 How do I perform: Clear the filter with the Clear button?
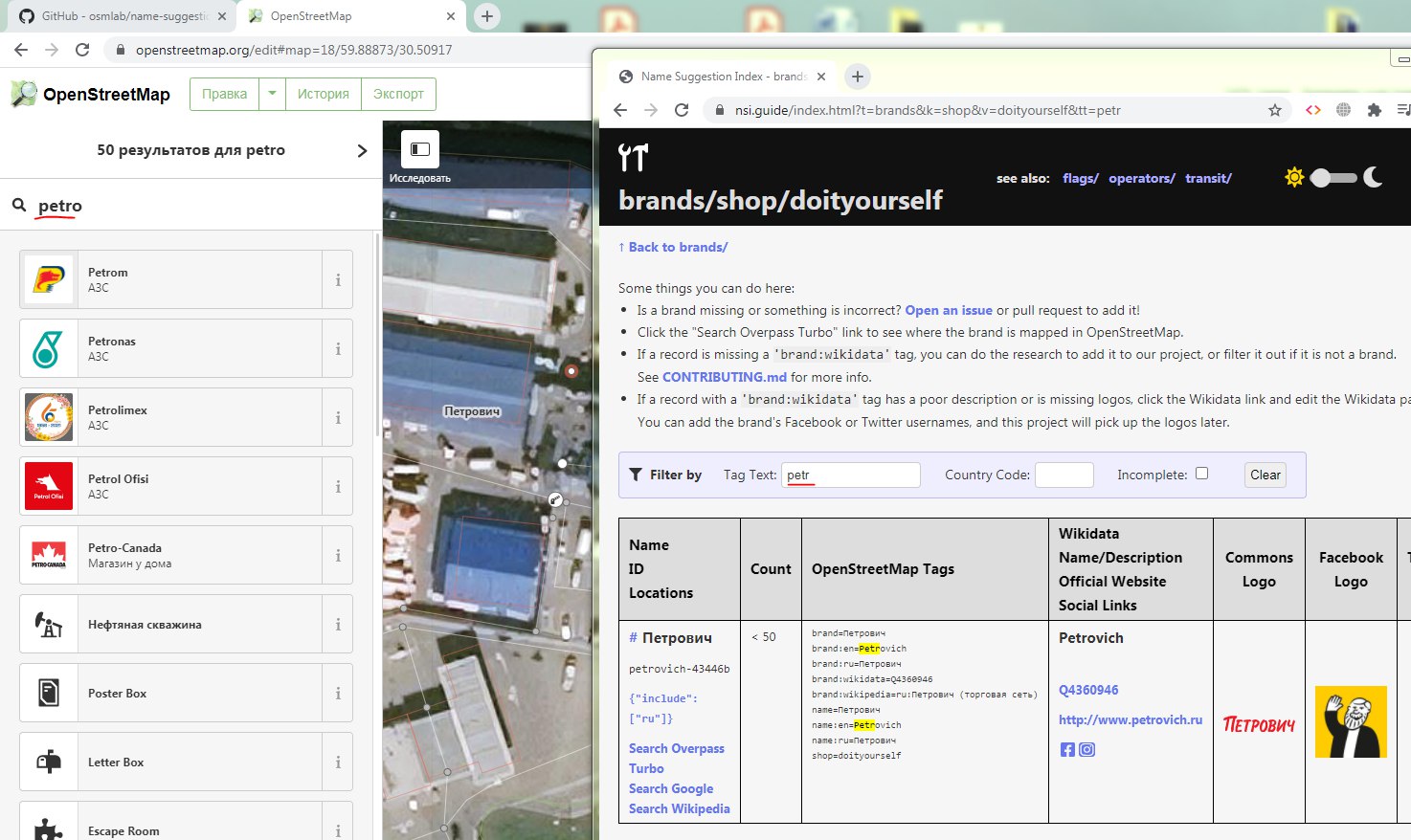click(1265, 475)
